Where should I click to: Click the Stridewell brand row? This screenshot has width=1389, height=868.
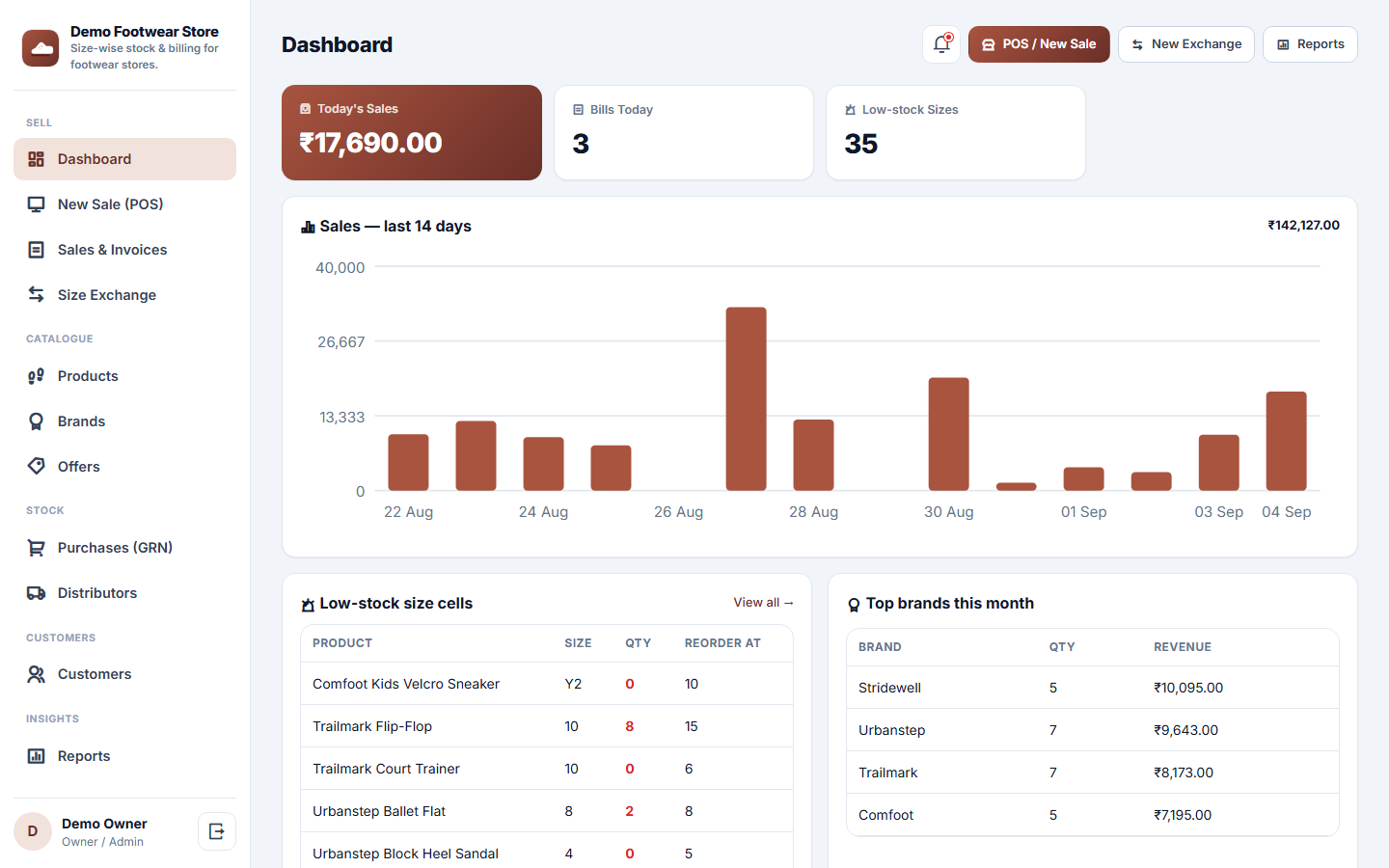pos(1093,688)
